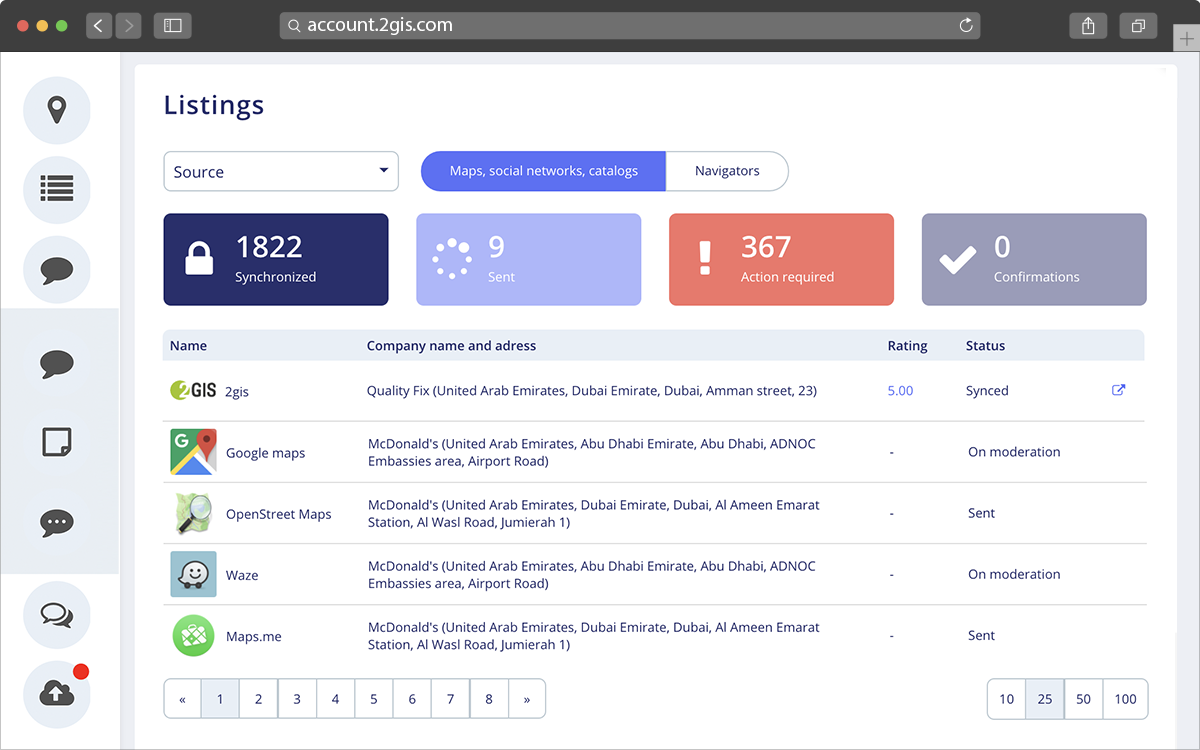Filter by 1822 Synchronized card

coord(276,259)
